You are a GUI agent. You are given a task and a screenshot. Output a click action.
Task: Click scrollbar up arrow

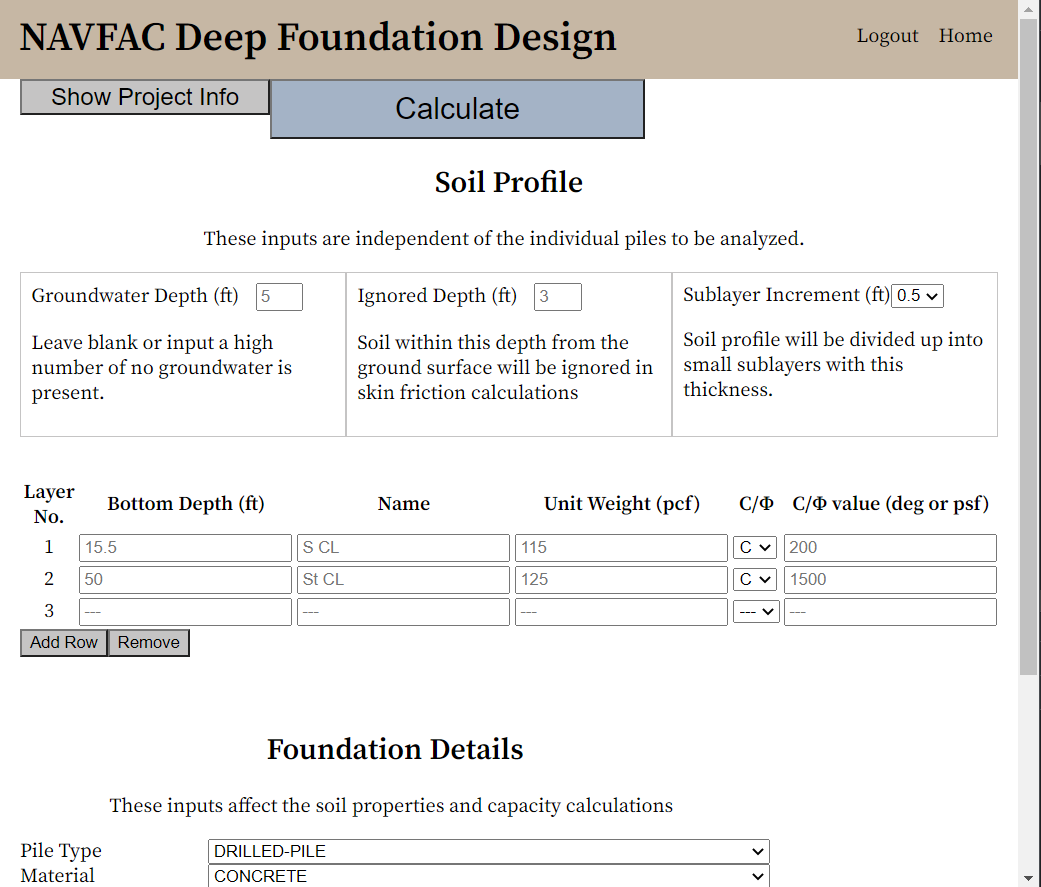coord(1029,9)
